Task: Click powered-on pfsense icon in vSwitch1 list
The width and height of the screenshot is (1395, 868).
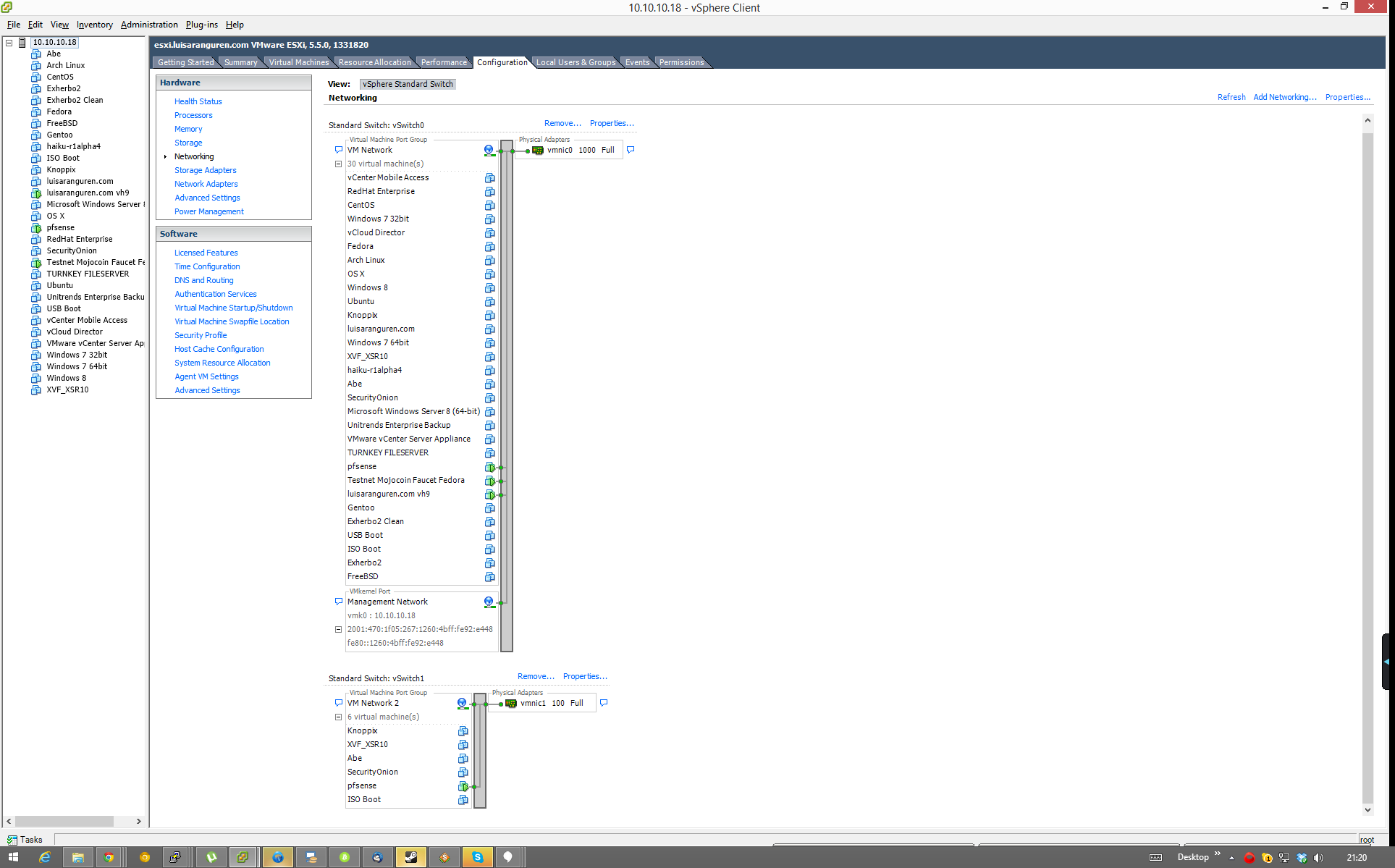Action: point(463,786)
